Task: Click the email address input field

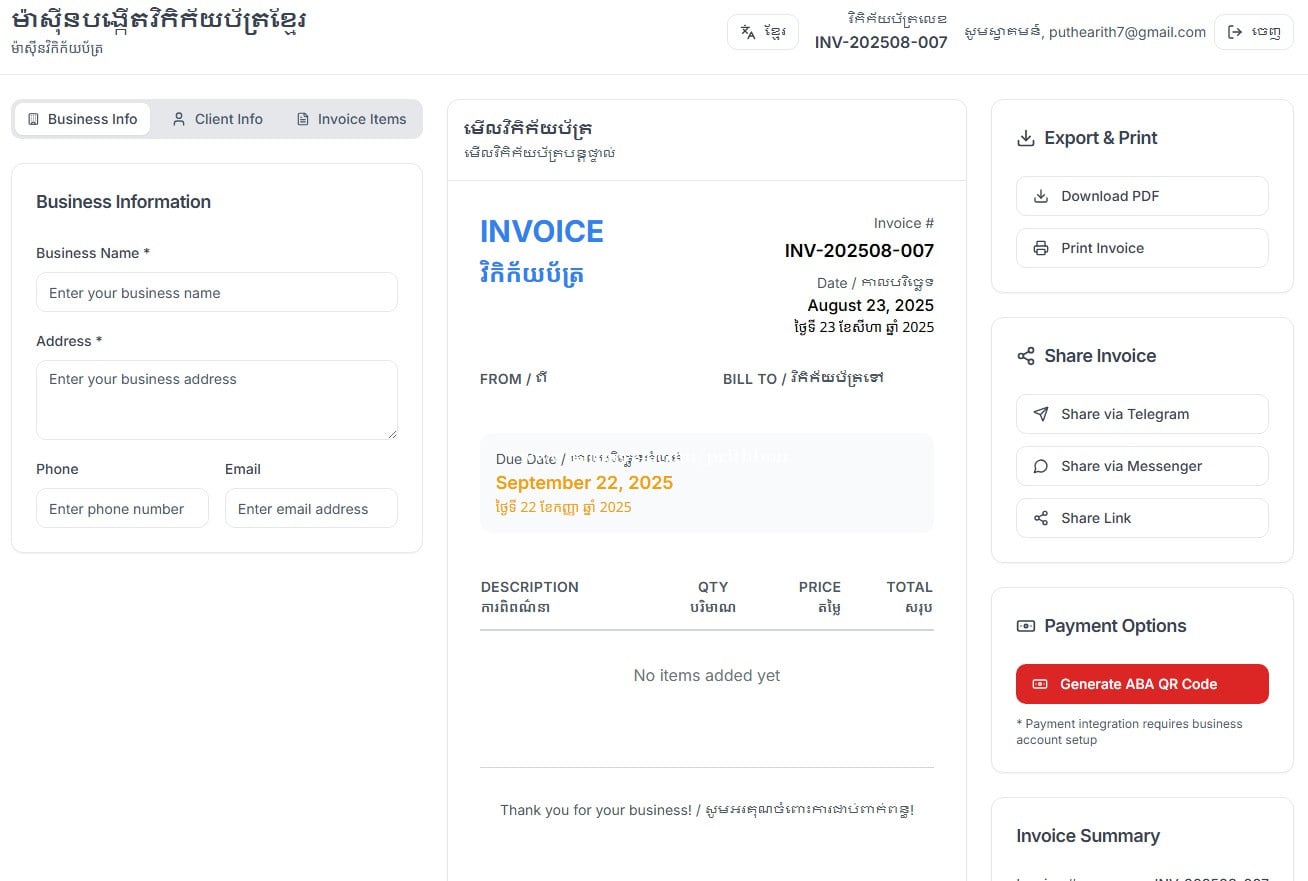Action: click(x=311, y=509)
